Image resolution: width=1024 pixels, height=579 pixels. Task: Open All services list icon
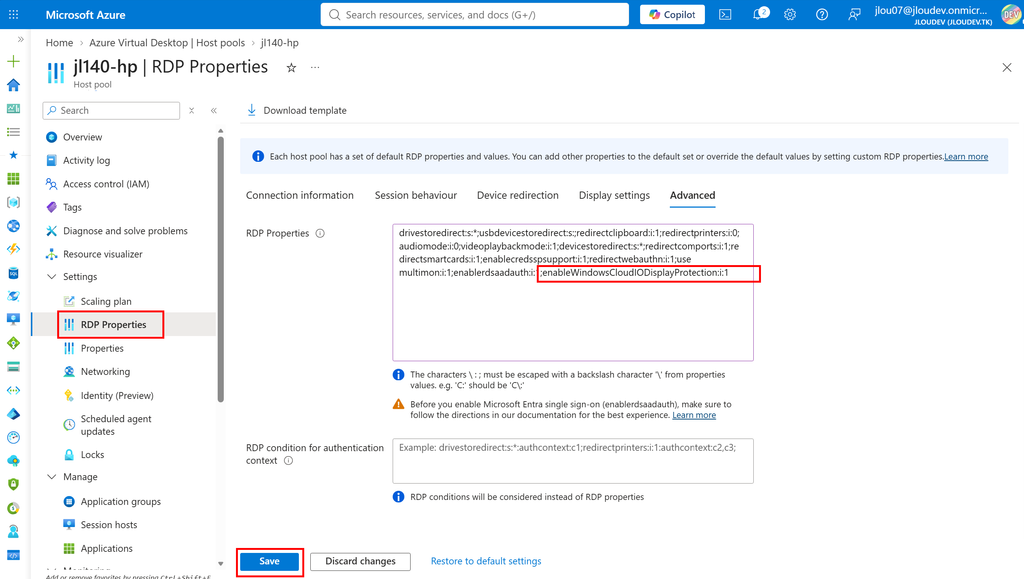pos(13,132)
